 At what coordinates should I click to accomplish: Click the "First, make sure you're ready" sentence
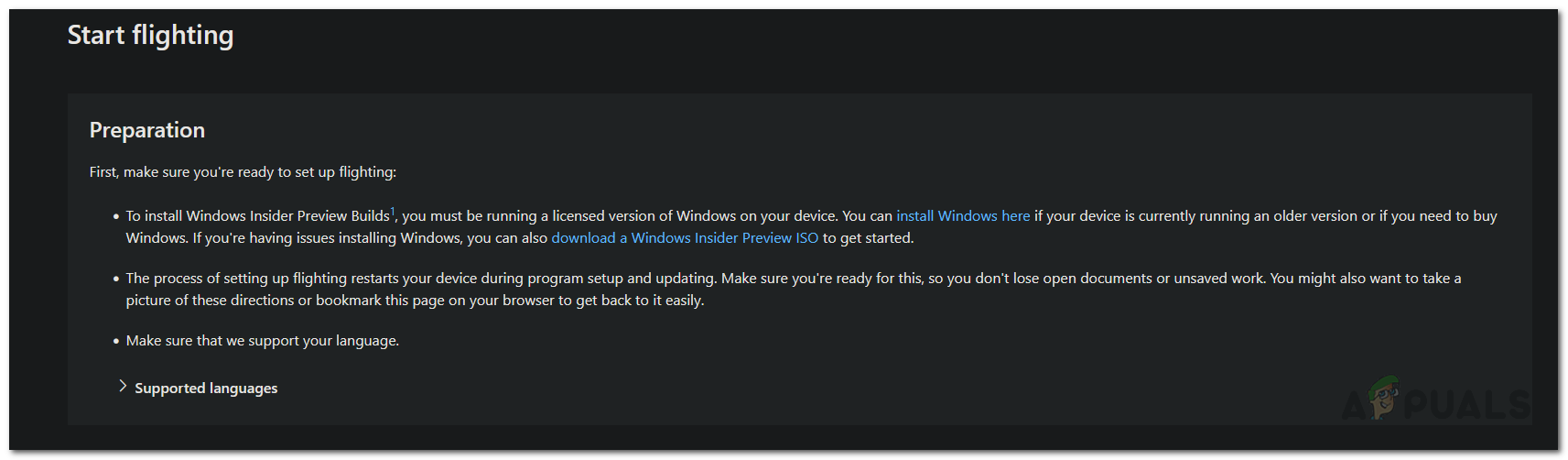tap(243, 172)
